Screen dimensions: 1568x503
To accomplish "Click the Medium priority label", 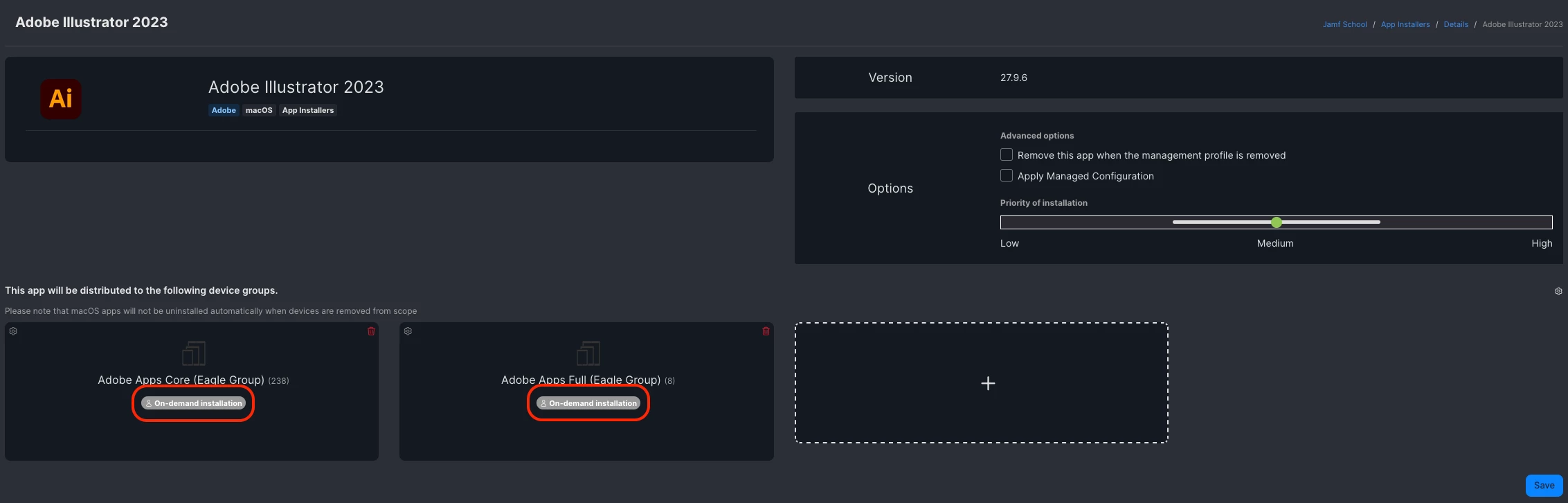I will [1275, 243].
